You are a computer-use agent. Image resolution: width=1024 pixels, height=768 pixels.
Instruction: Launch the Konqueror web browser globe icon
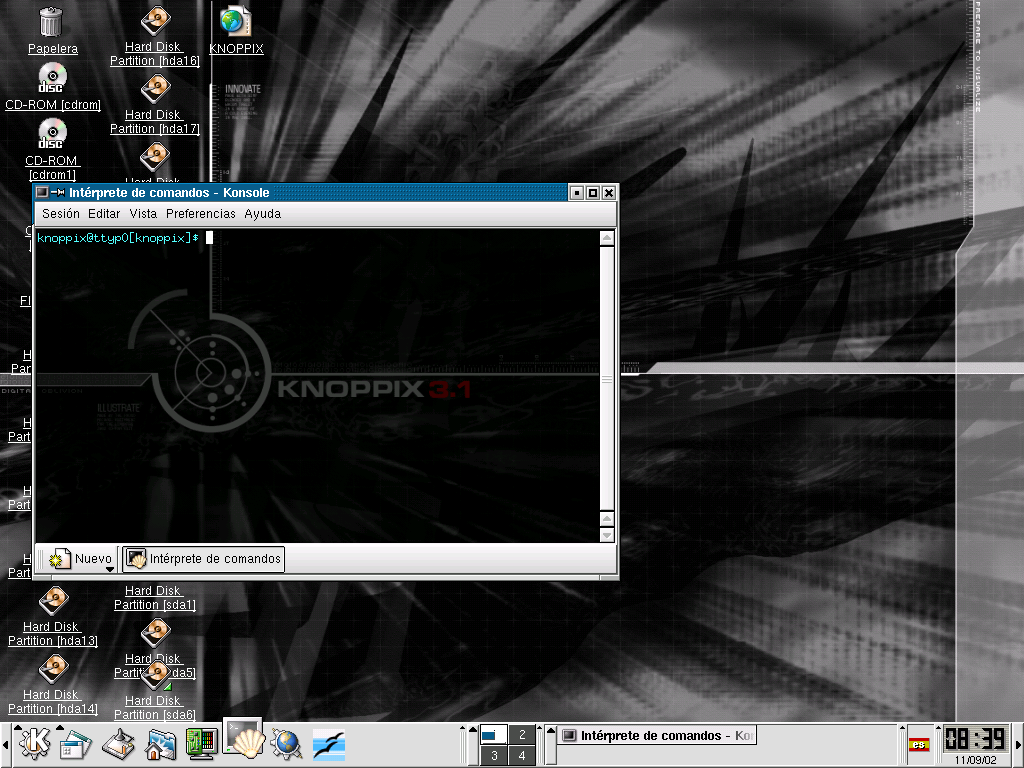(286, 744)
